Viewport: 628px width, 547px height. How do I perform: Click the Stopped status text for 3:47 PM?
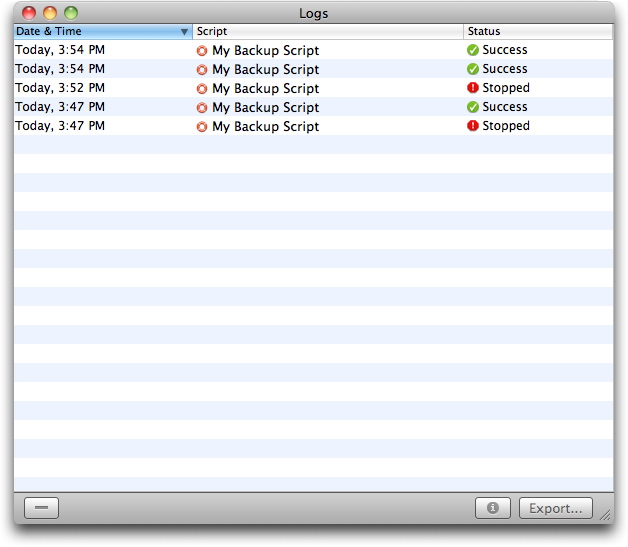click(506, 126)
